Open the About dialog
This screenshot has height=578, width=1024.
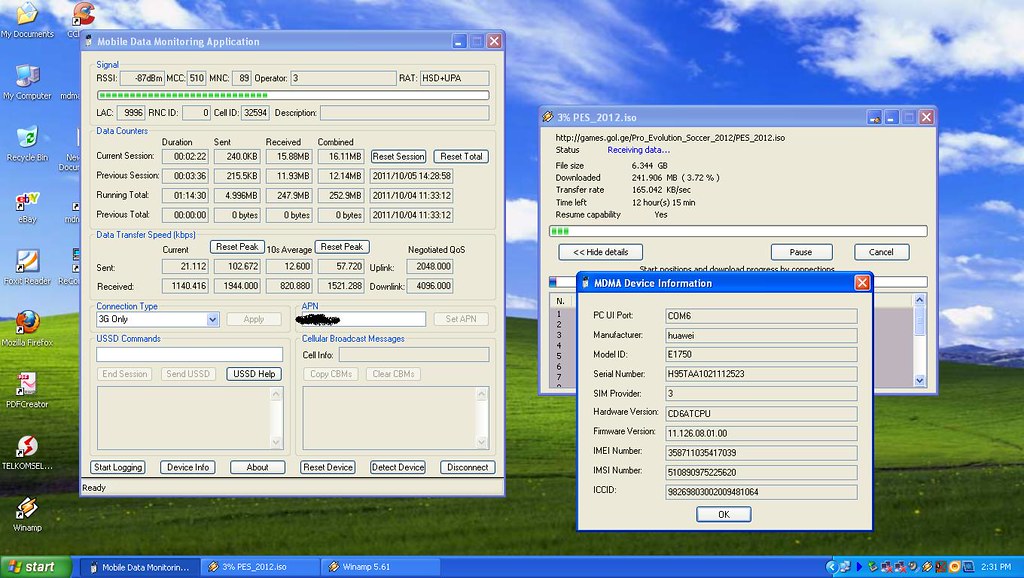pos(257,468)
